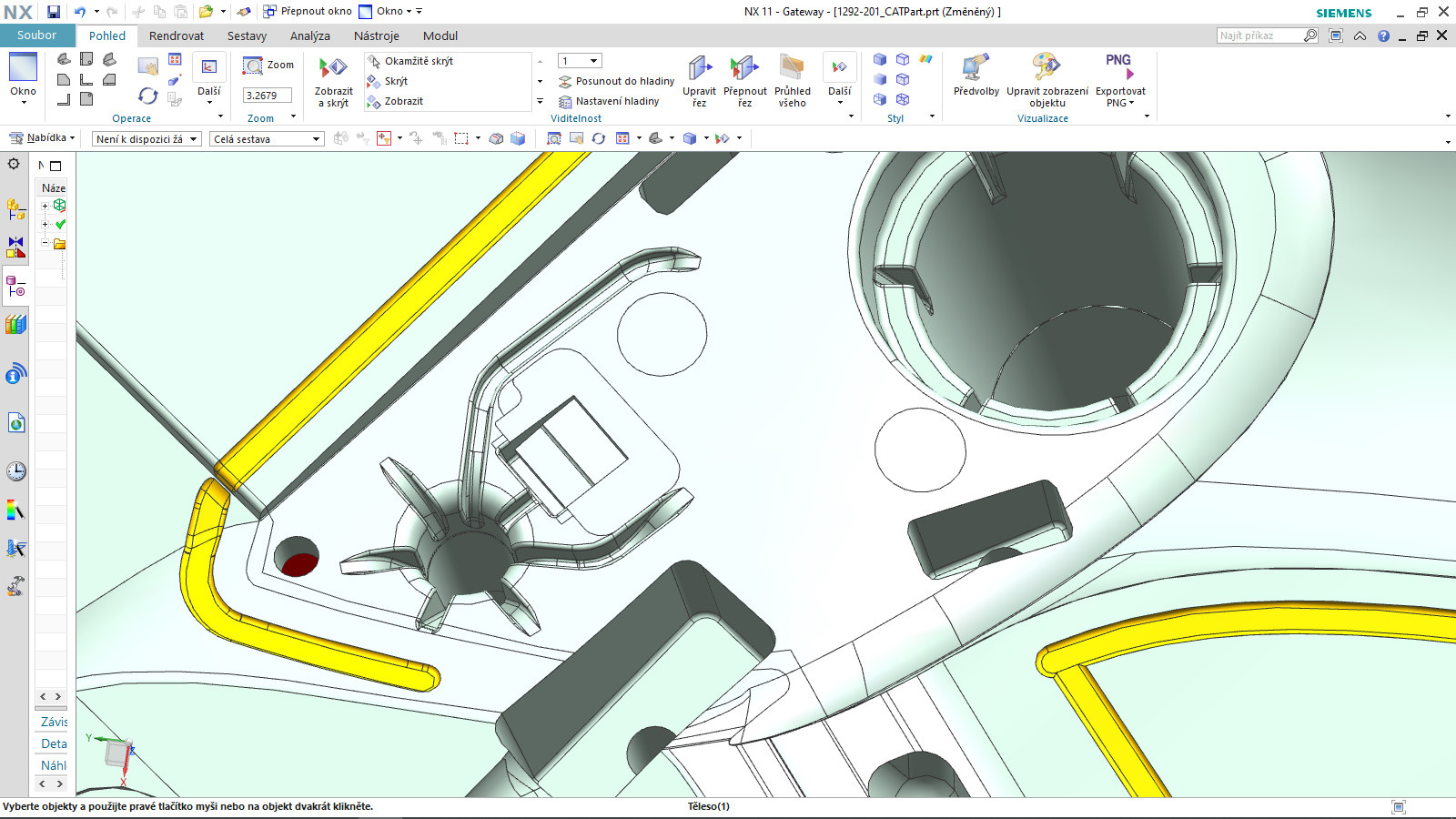
Task: Click the Reuse Library books icon
Action: coord(15,325)
